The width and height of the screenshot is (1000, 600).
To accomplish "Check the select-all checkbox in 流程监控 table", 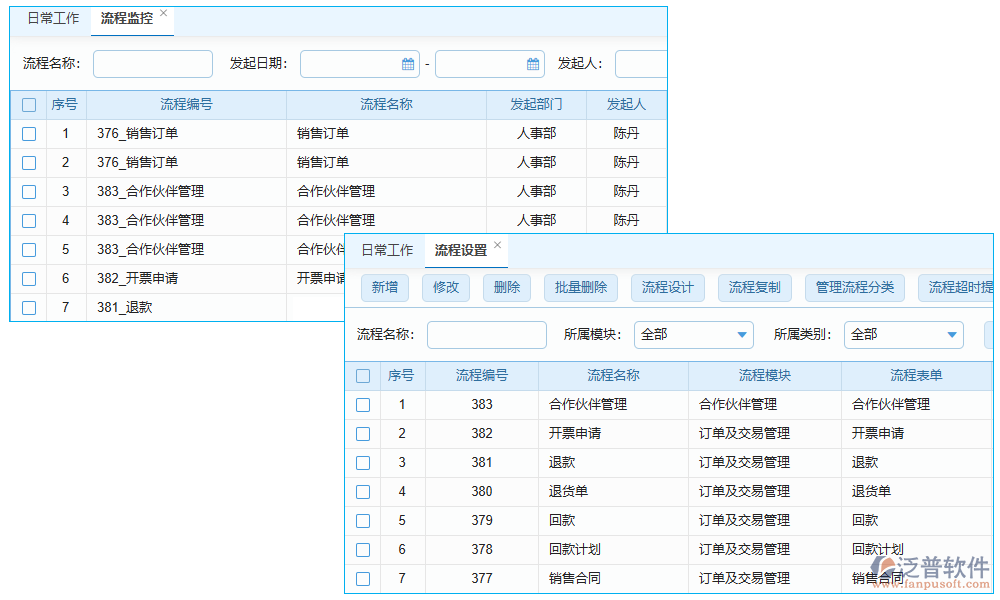I will pos(28,104).
